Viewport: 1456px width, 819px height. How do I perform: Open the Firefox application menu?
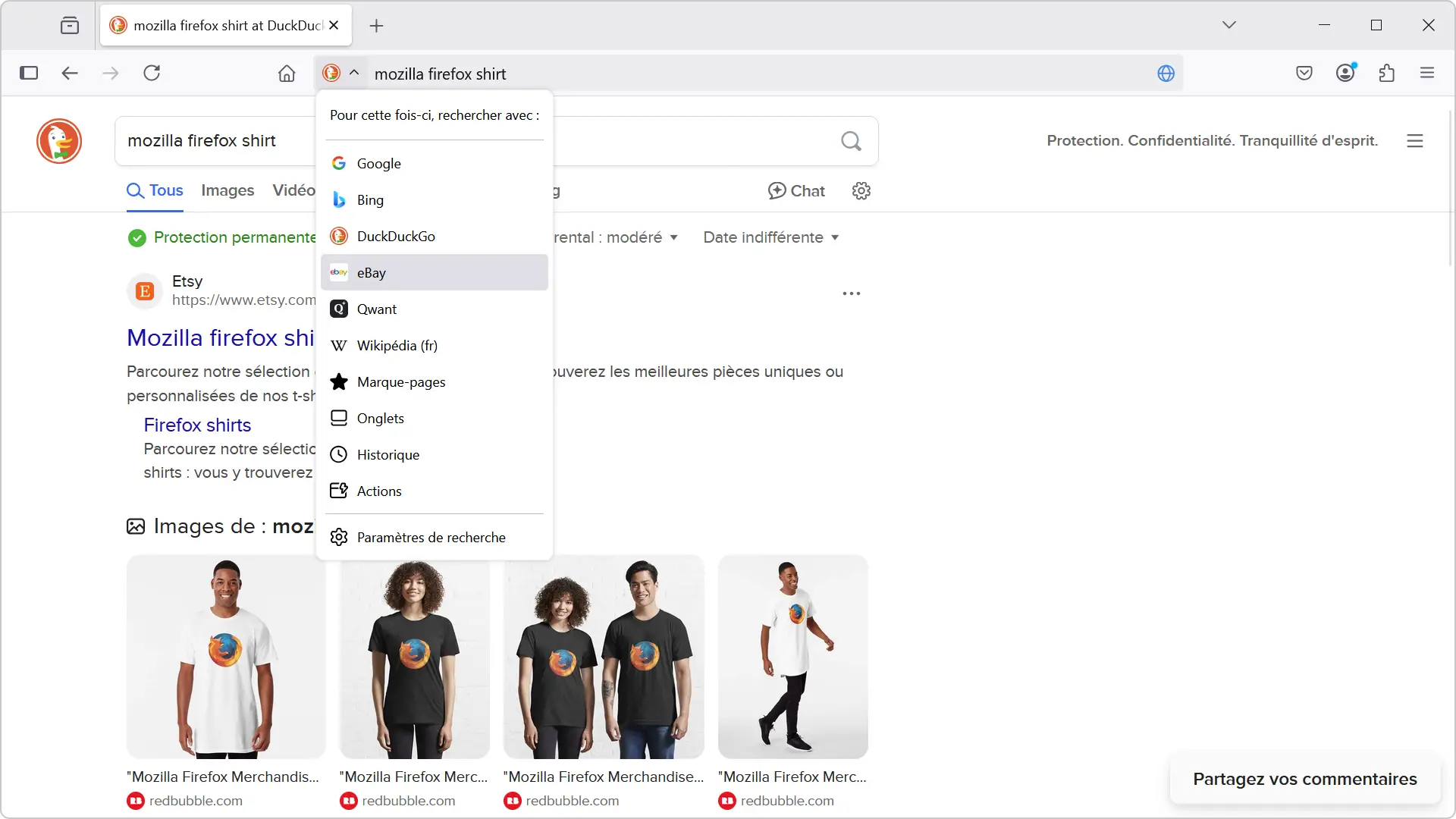click(x=1427, y=73)
